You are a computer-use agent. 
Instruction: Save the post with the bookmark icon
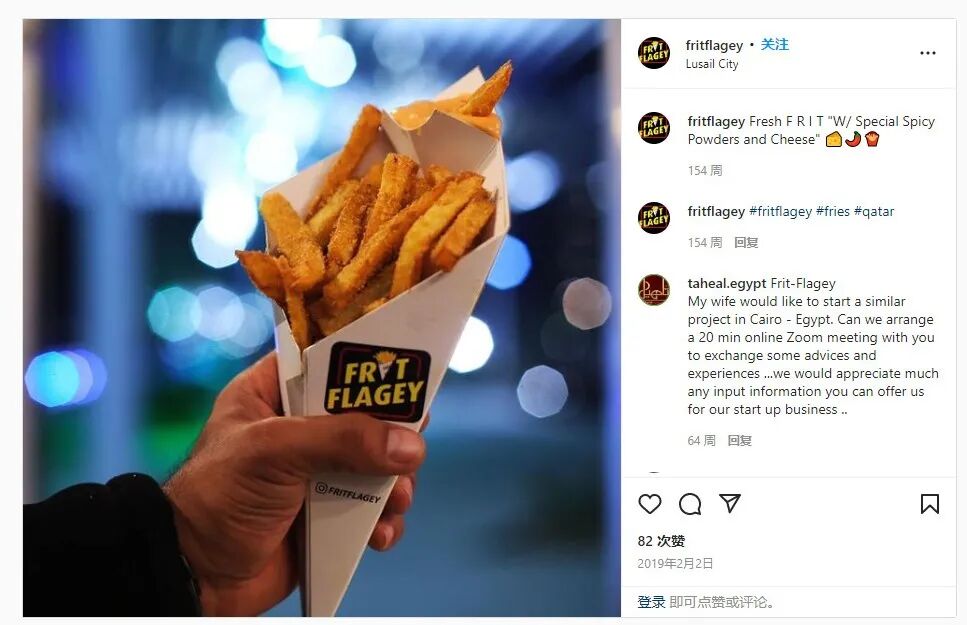(x=929, y=503)
